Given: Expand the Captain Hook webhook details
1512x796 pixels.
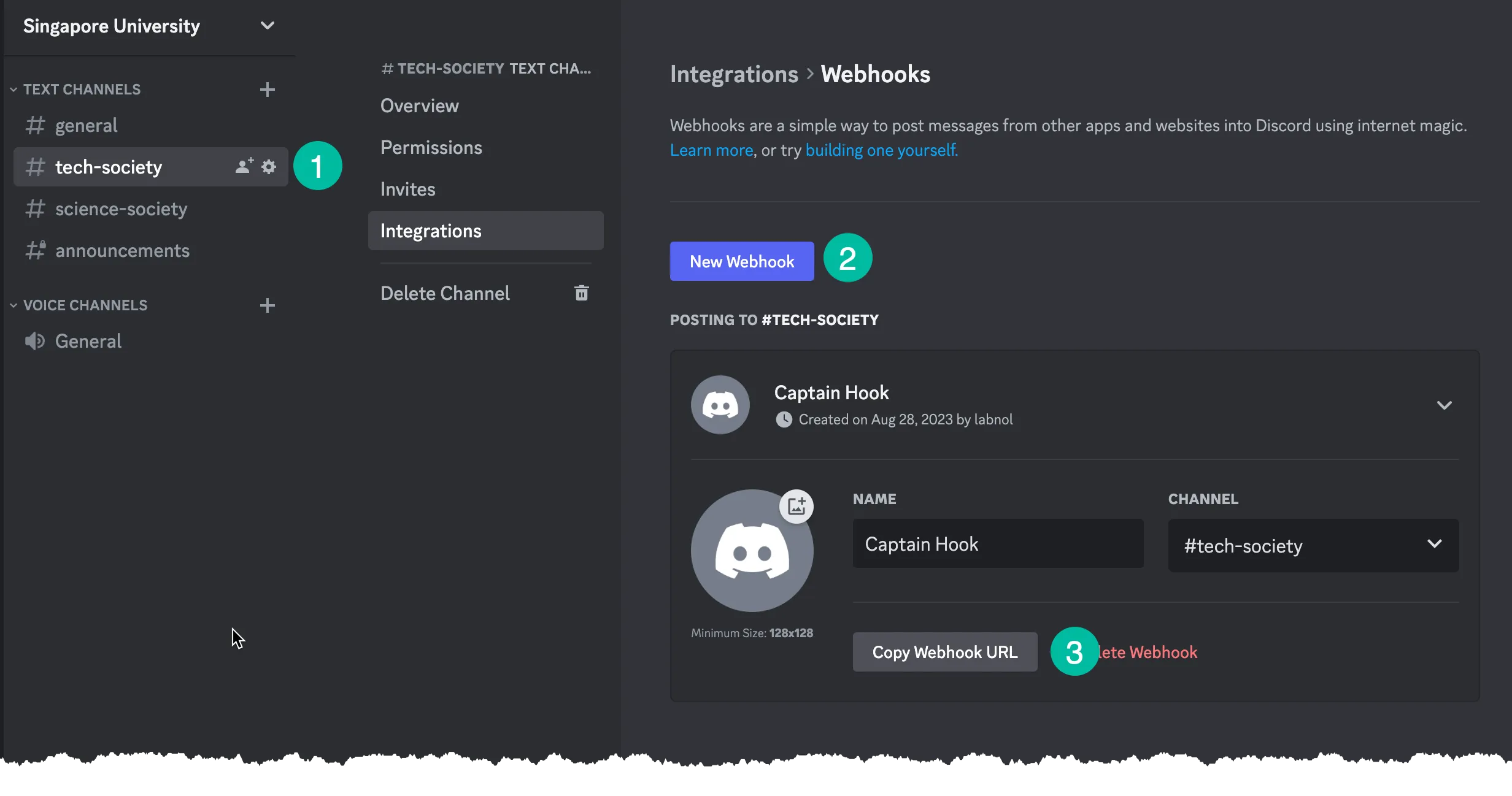Looking at the screenshot, I should [1444, 405].
